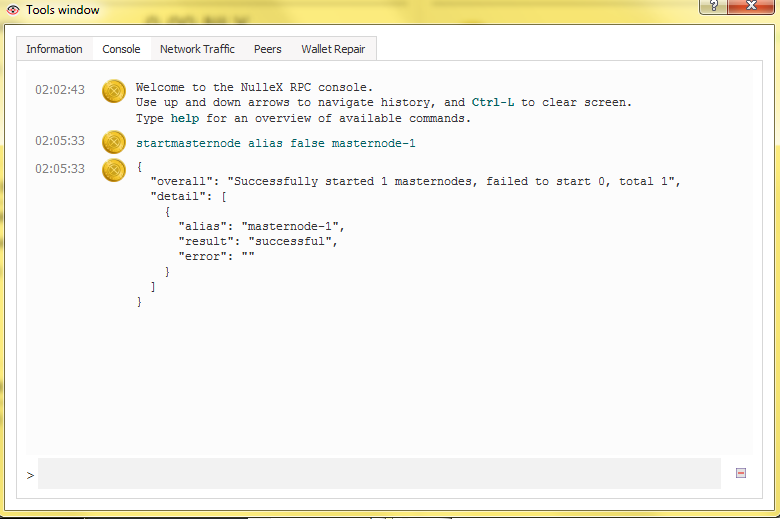Click the coin icon beside the startmasternode command
The width and height of the screenshot is (780, 519).
point(114,142)
